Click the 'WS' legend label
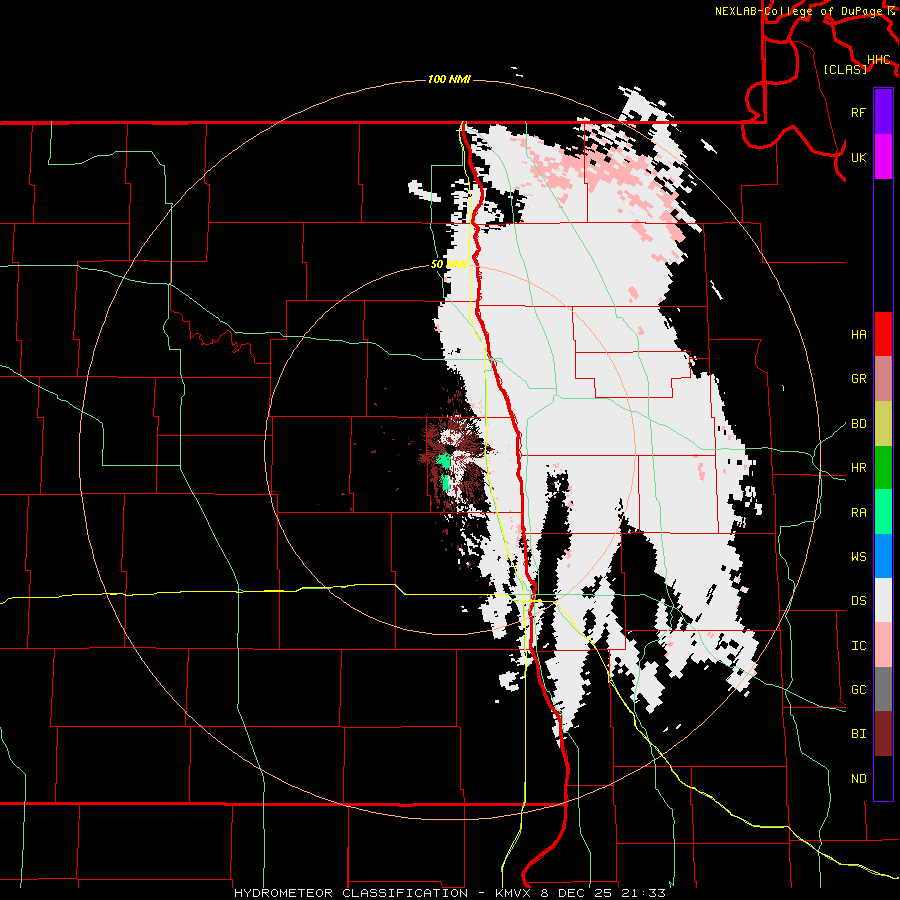 pyautogui.click(x=858, y=557)
